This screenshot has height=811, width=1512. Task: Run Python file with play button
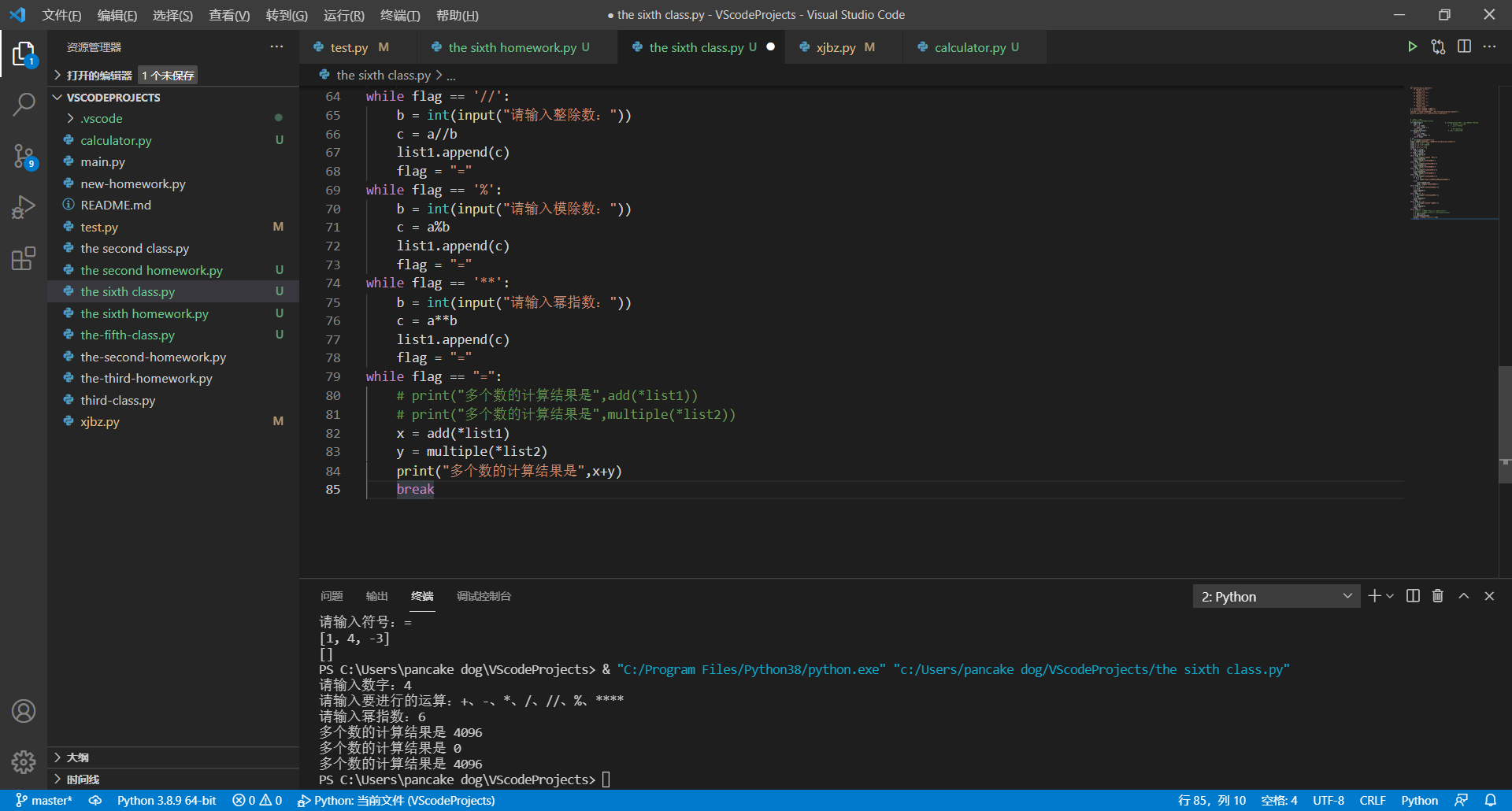coord(1412,47)
